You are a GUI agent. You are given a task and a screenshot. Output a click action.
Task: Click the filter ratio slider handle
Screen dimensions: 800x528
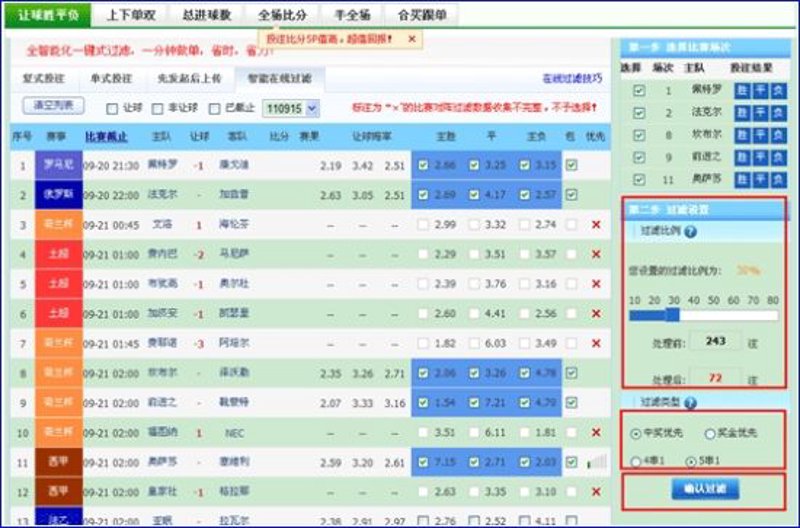[673, 315]
